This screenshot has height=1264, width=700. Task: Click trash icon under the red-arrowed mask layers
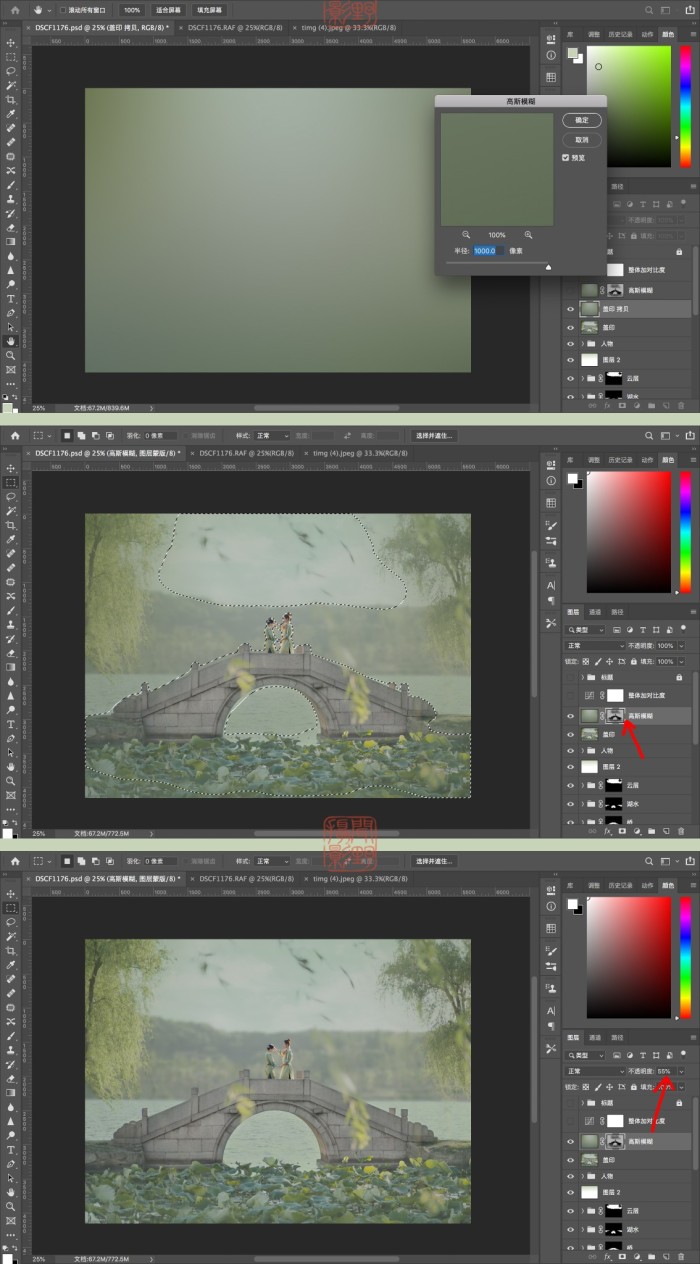(x=681, y=830)
